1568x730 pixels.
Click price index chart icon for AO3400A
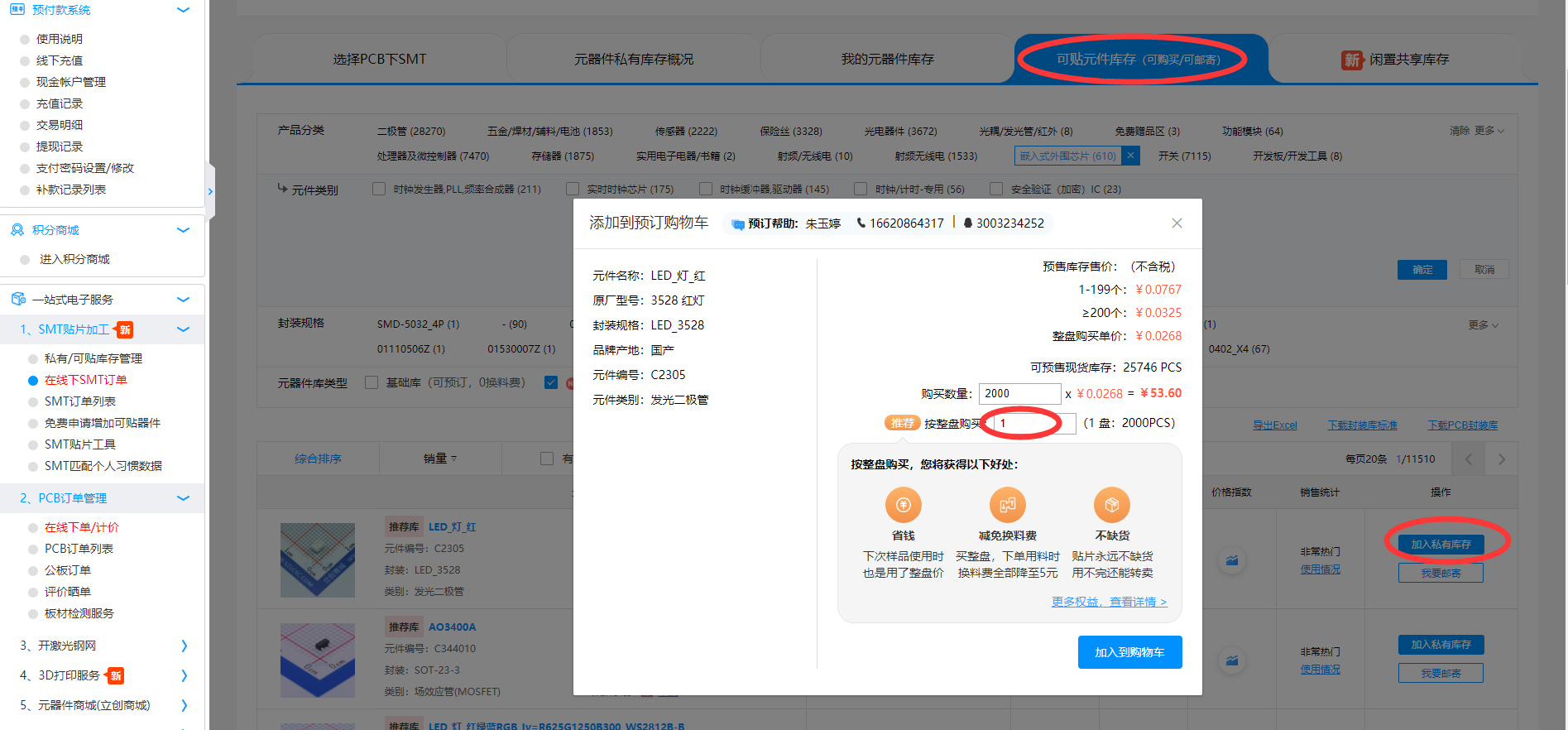[x=1232, y=660]
